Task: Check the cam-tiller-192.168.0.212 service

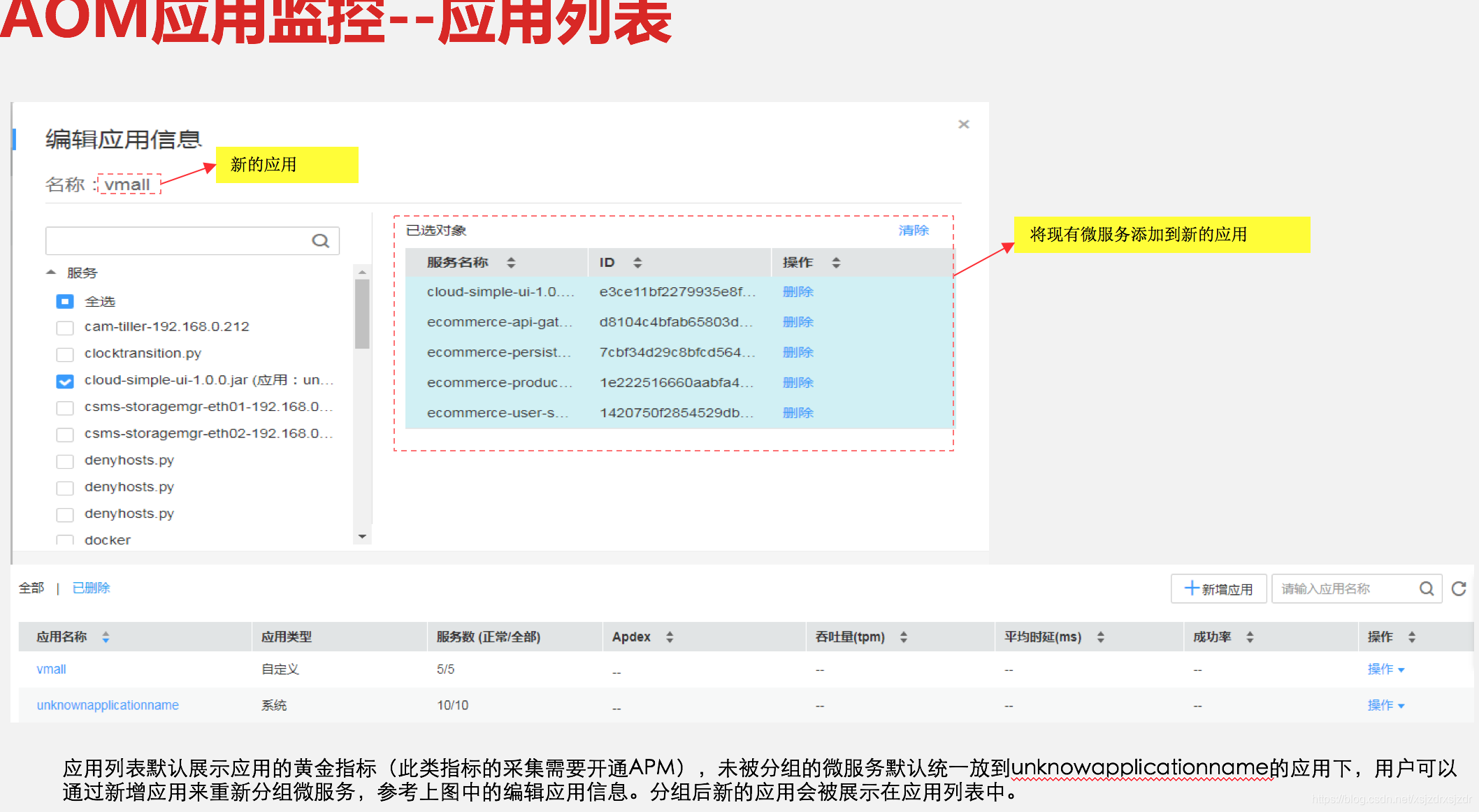Action: [65, 328]
